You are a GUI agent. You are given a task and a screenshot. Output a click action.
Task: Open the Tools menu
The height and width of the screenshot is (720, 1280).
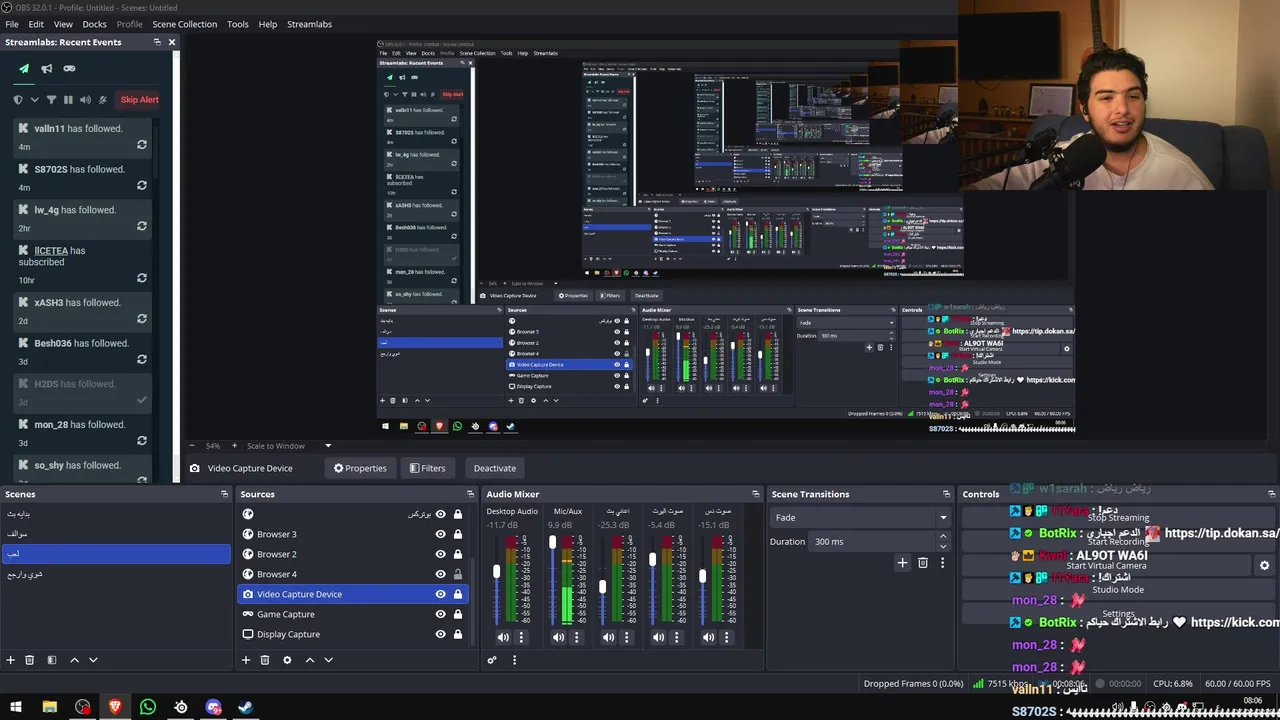(238, 24)
